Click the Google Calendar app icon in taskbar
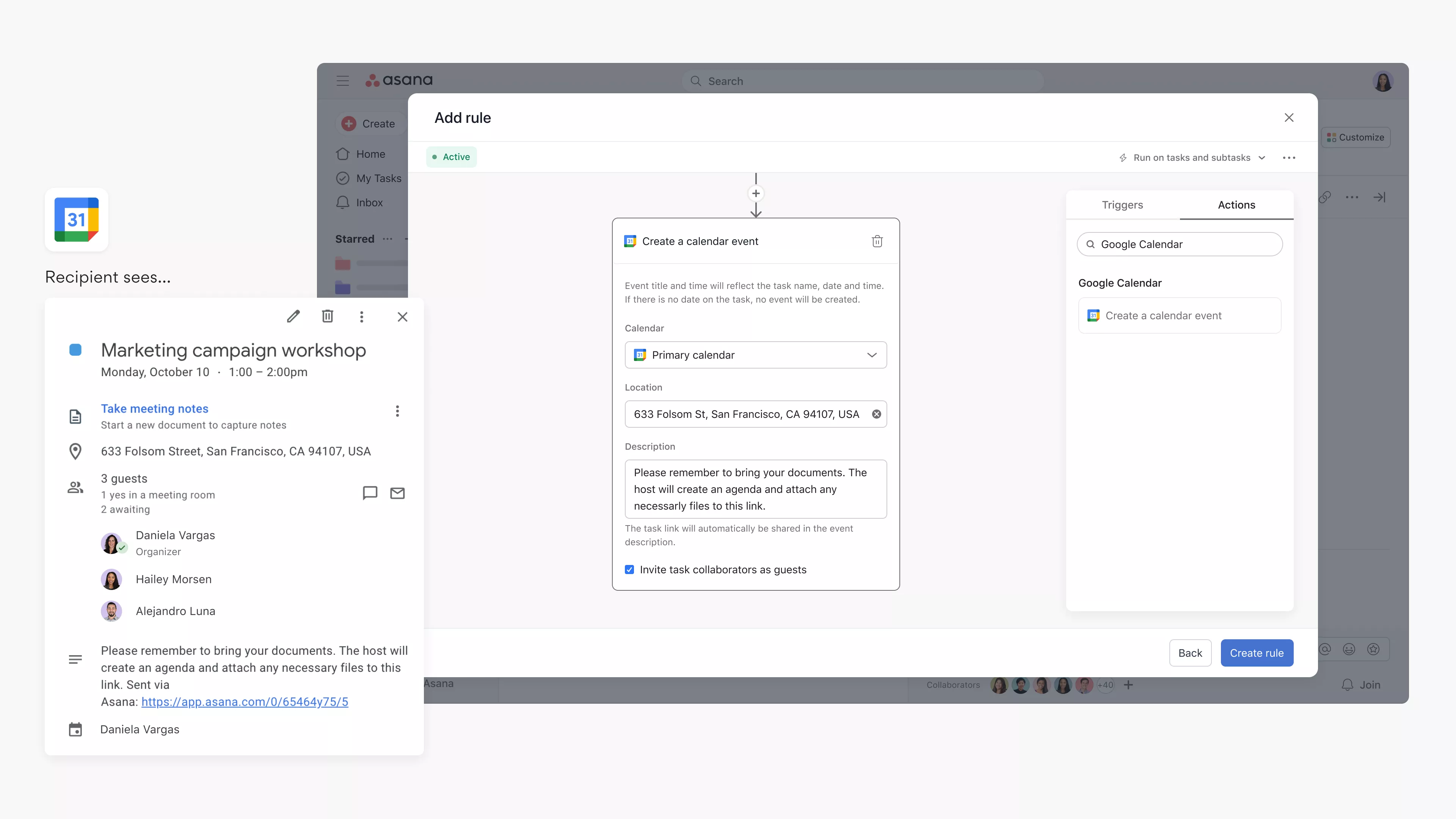Screen dimensions: 1456x819 click(x=77, y=219)
